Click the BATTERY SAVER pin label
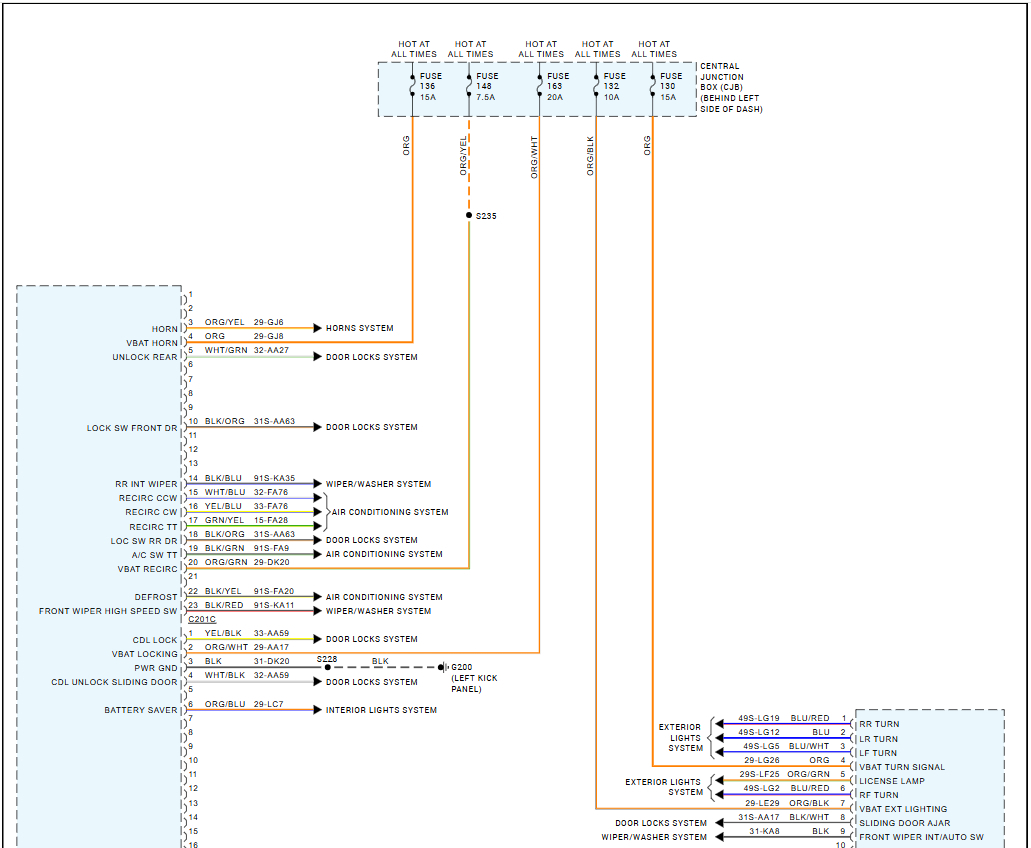This screenshot has width=1031, height=848. (x=141, y=710)
